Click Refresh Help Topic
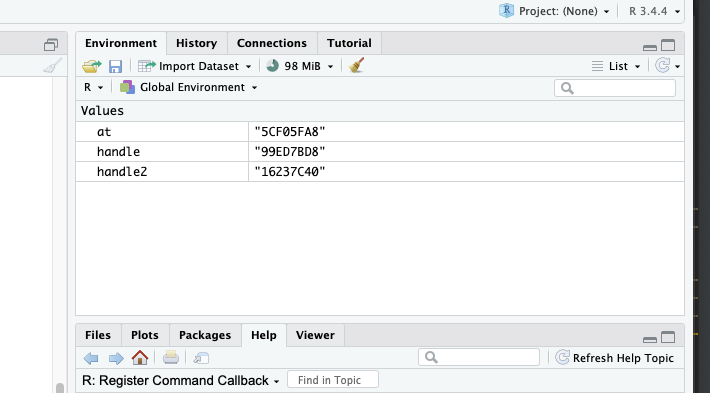This screenshot has height=393, width=710. (615, 358)
